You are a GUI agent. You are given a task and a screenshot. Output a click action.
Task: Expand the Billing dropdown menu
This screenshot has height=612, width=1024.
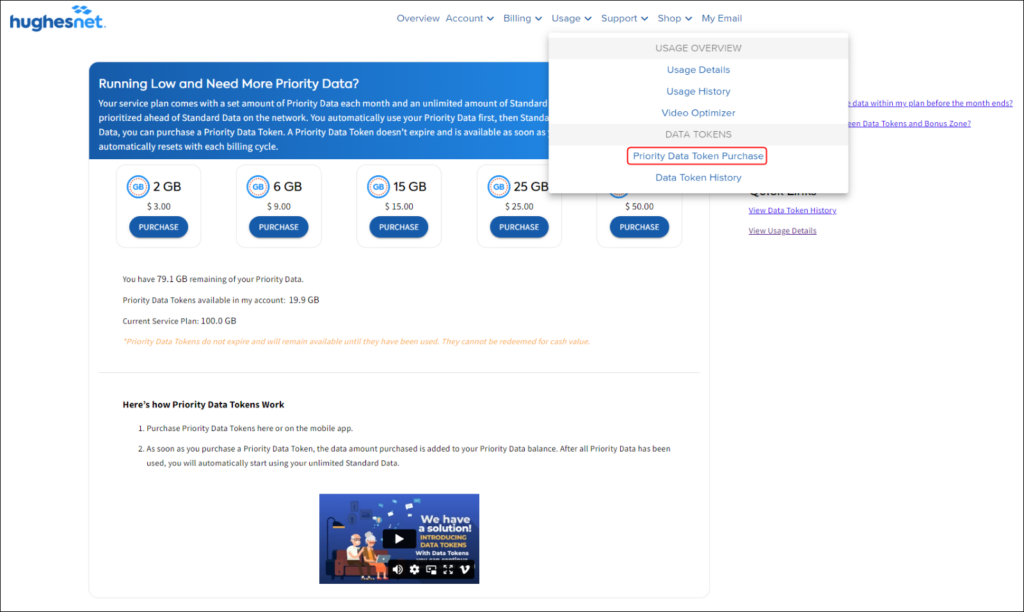pyautogui.click(x=523, y=18)
